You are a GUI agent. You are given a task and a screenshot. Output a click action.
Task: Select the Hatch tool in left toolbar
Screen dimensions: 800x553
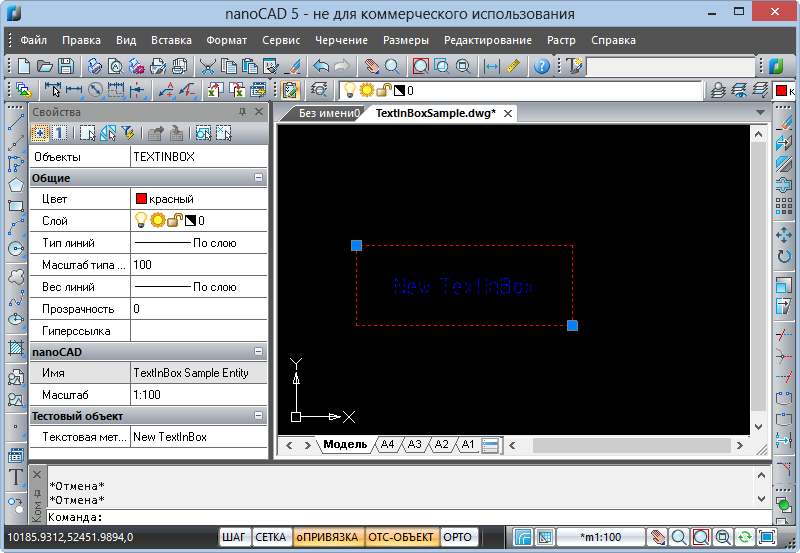tap(16, 348)
